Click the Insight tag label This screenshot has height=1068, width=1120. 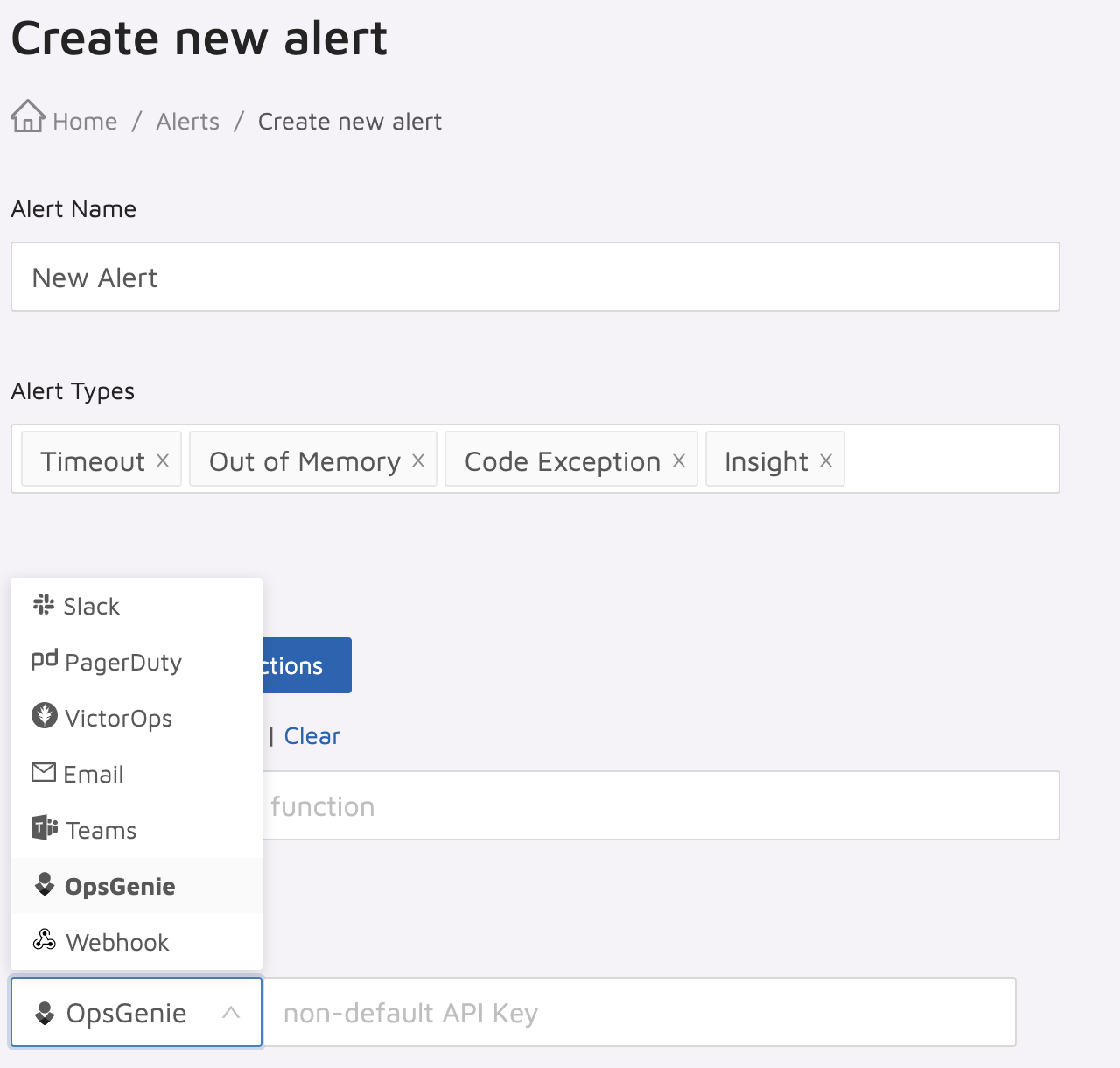(x=766, y=461)
